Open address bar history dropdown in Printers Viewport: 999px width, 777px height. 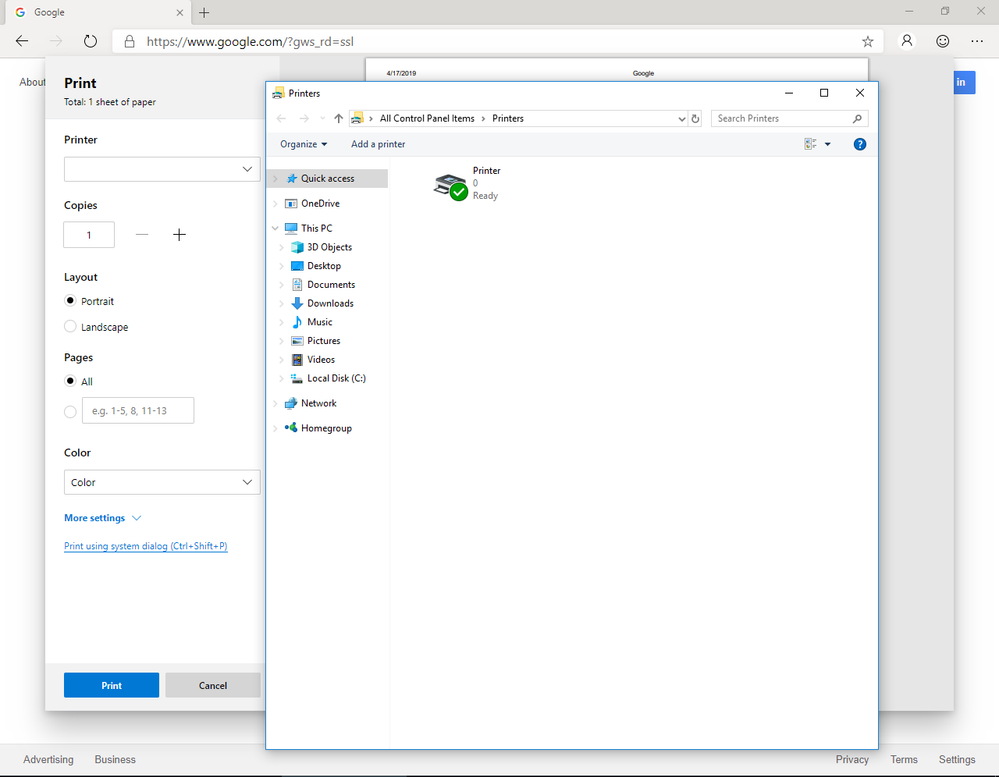681,118
